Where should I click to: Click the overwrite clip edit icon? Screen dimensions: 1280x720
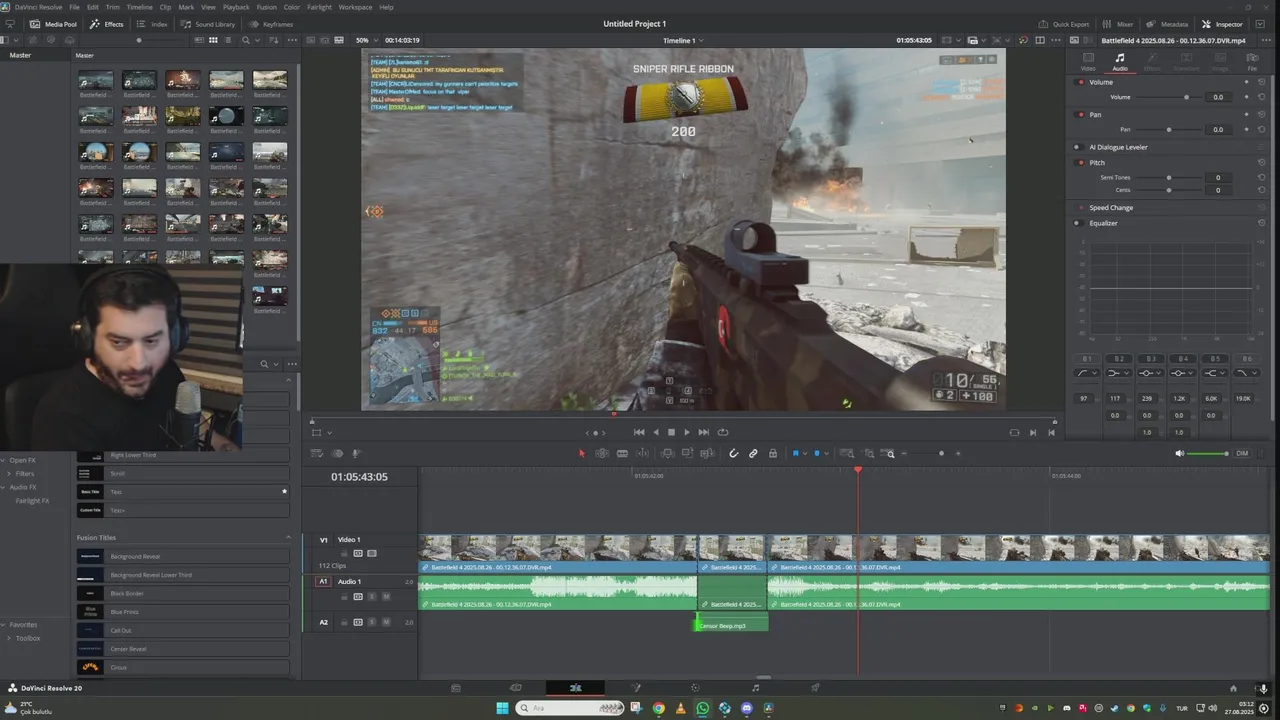[687, 454]
